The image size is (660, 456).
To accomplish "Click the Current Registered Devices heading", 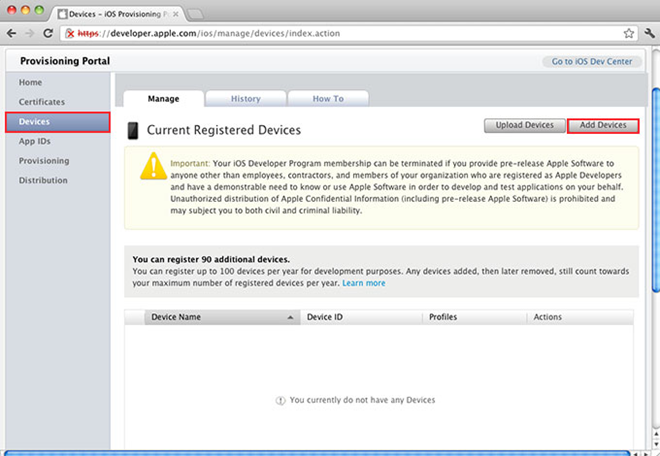I will click(x=224, y=130).
